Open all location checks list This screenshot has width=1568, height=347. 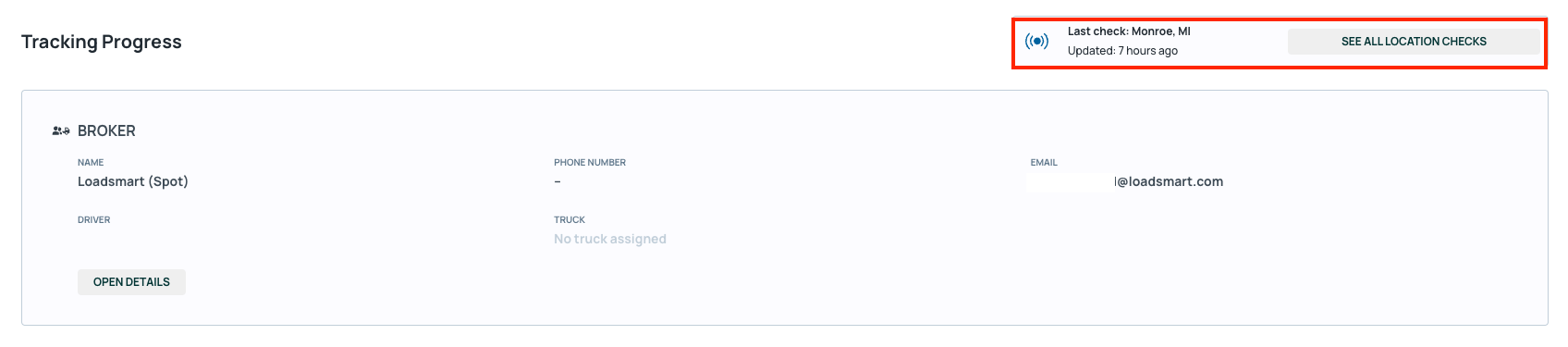(x=1414, y=42)
